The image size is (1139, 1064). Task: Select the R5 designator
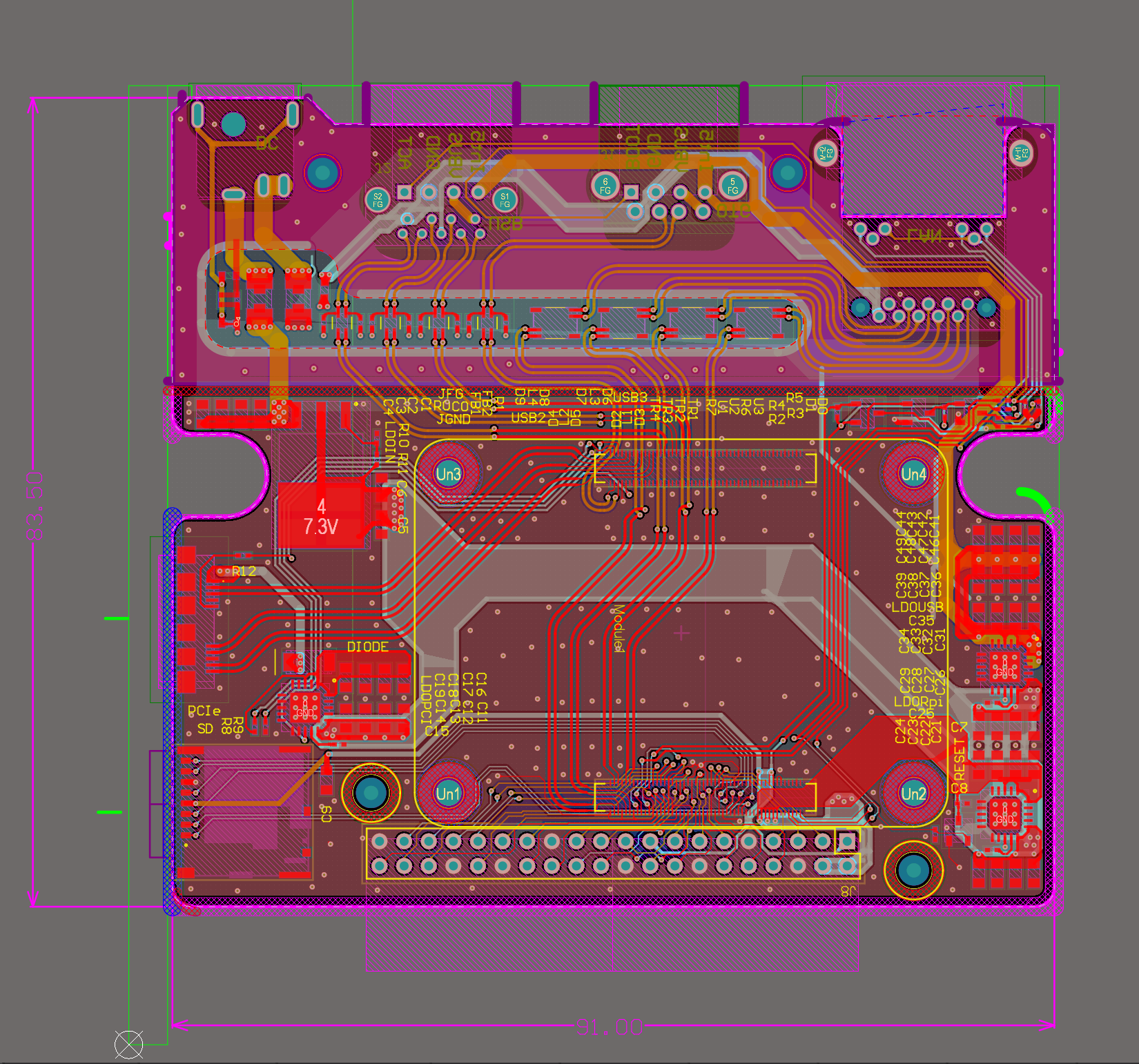[x=795, y=397]
